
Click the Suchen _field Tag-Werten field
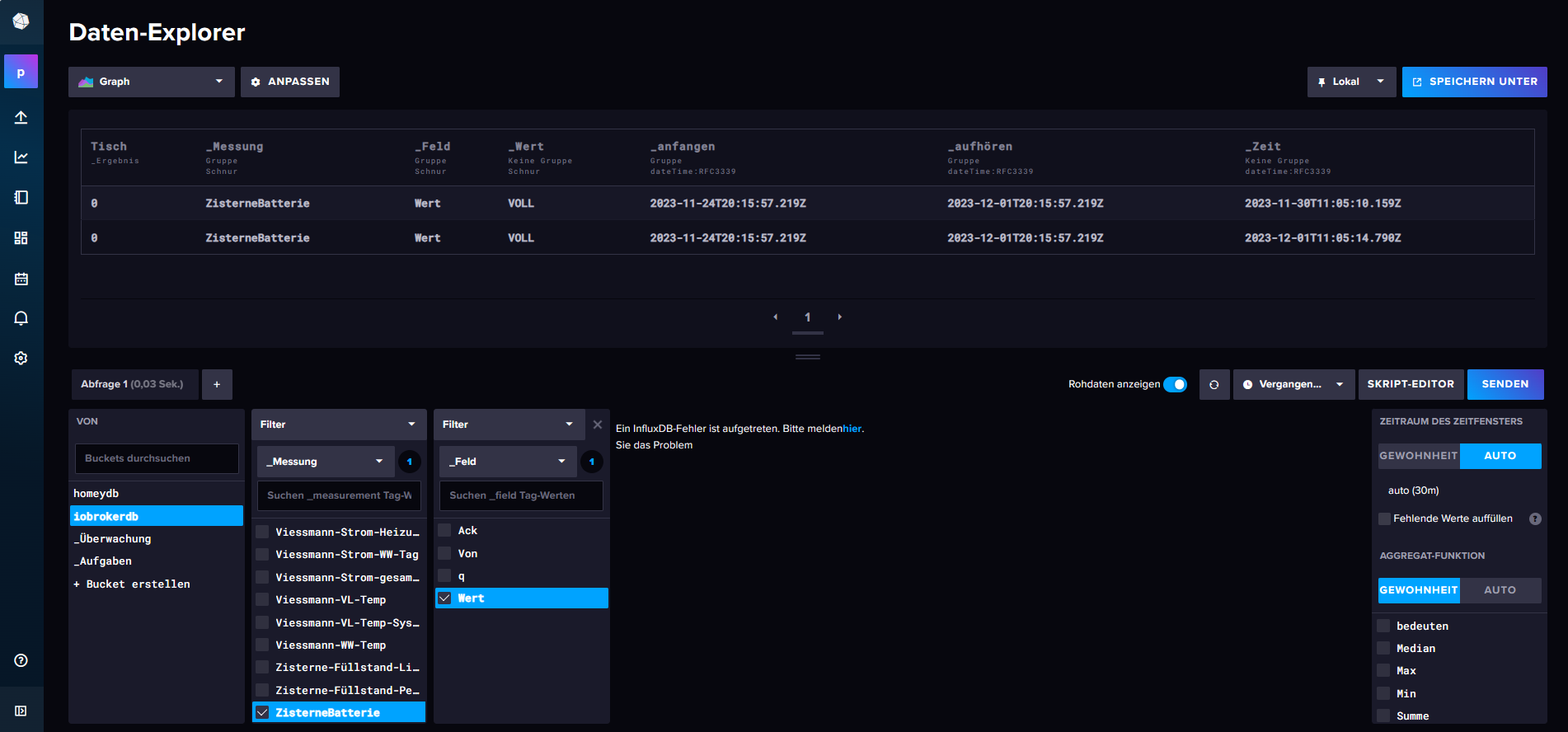521,495
